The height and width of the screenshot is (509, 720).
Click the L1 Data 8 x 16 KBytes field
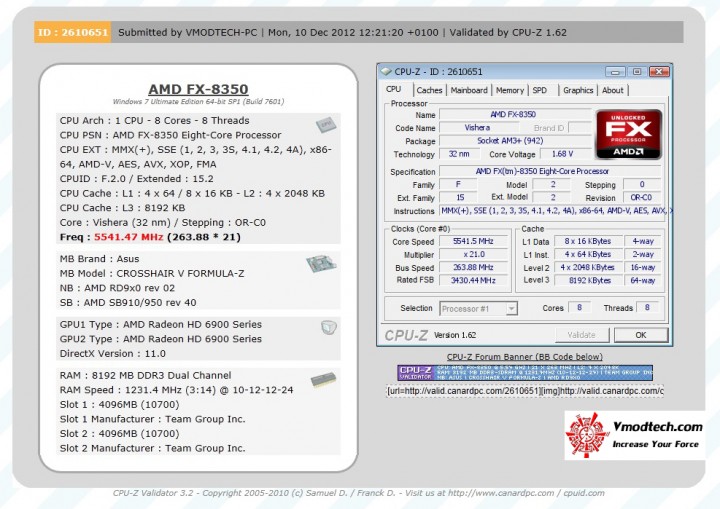588,241
